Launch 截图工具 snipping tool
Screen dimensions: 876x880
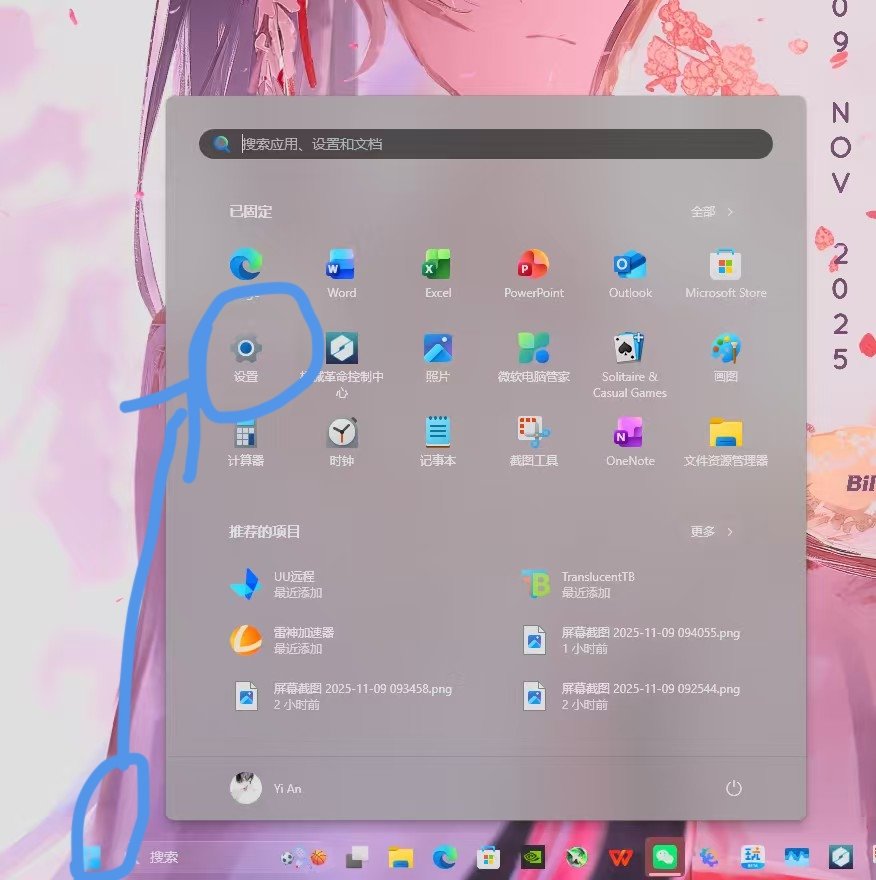(534, 433)
